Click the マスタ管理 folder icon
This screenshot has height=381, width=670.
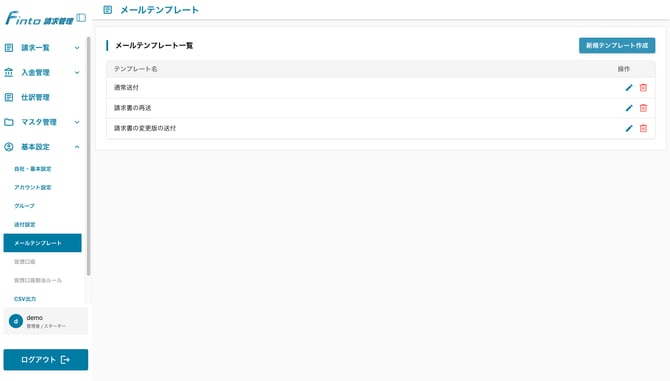(x=9, y=122)
